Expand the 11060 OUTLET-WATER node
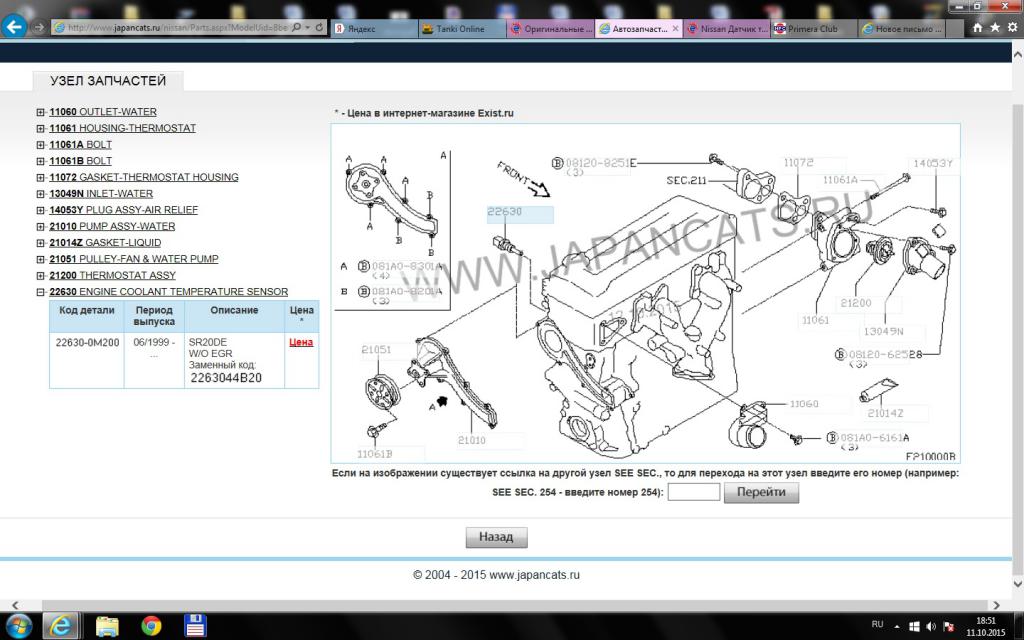Image resolution: width=1024 pixels, height=640 pixels. pyautogui.click(x=40, y=112)
